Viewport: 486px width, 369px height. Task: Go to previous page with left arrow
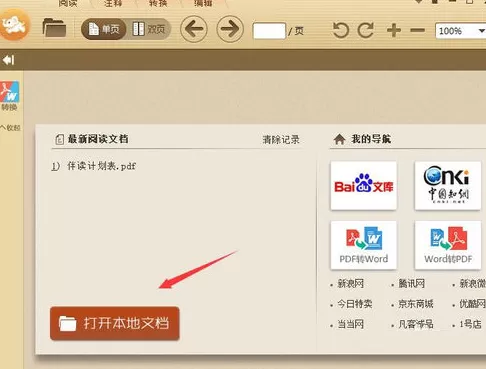pos(194,29)
